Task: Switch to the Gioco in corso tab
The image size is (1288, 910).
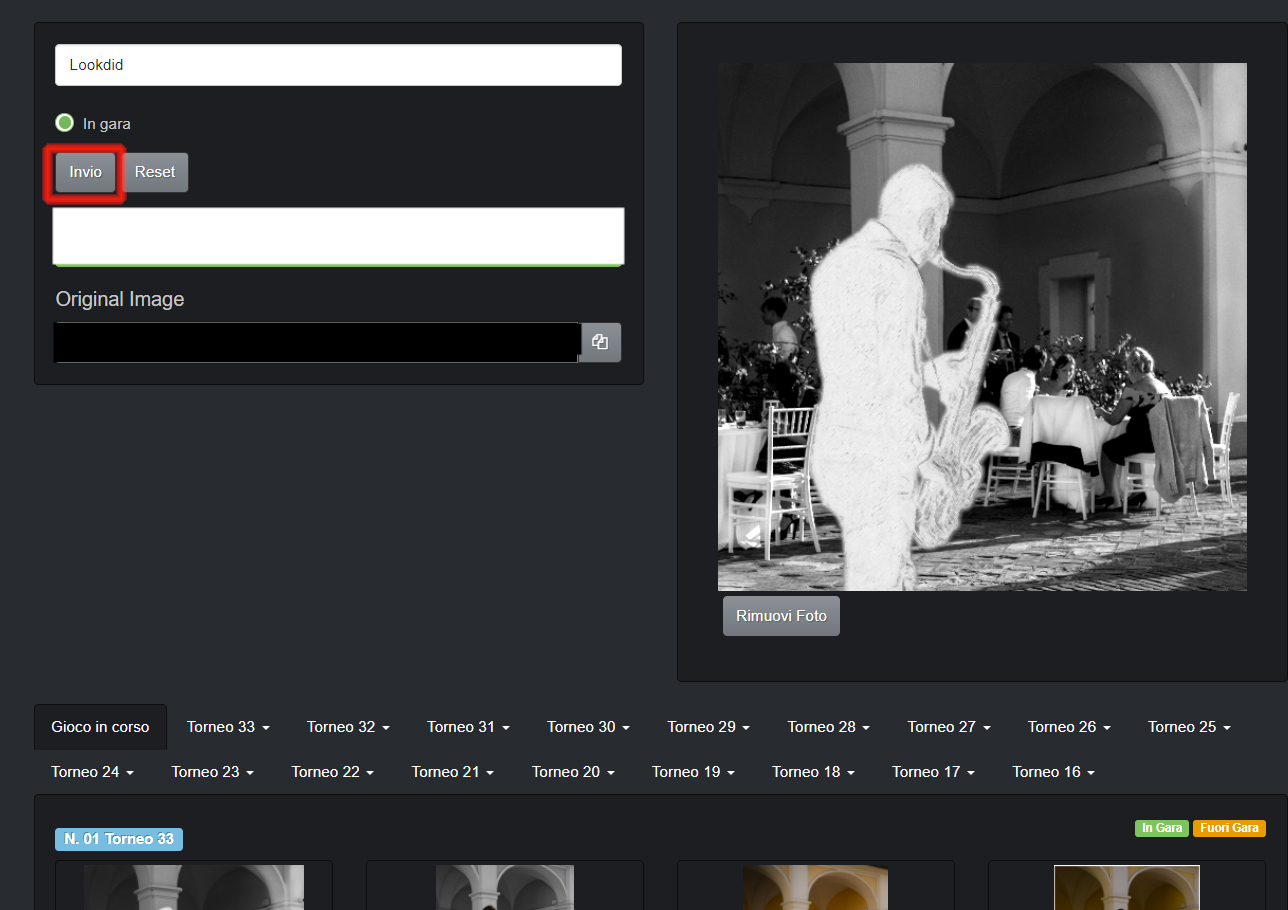Action: coord(100,727)
